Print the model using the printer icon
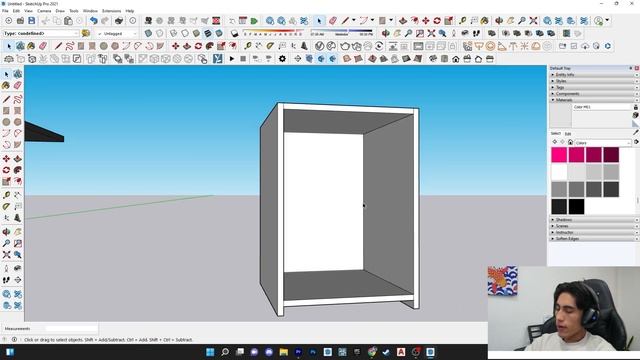Image resolution: width=640 pixels, height=360 pixels. [x=119, y=20]
